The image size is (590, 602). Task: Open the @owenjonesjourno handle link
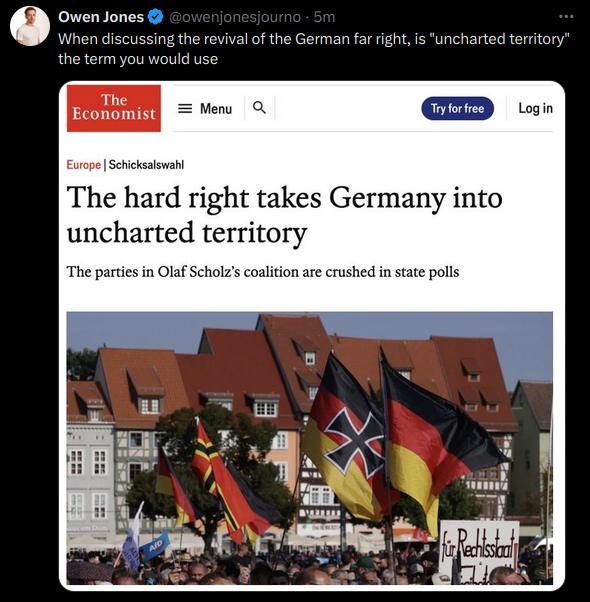click(x=235, y=17)
